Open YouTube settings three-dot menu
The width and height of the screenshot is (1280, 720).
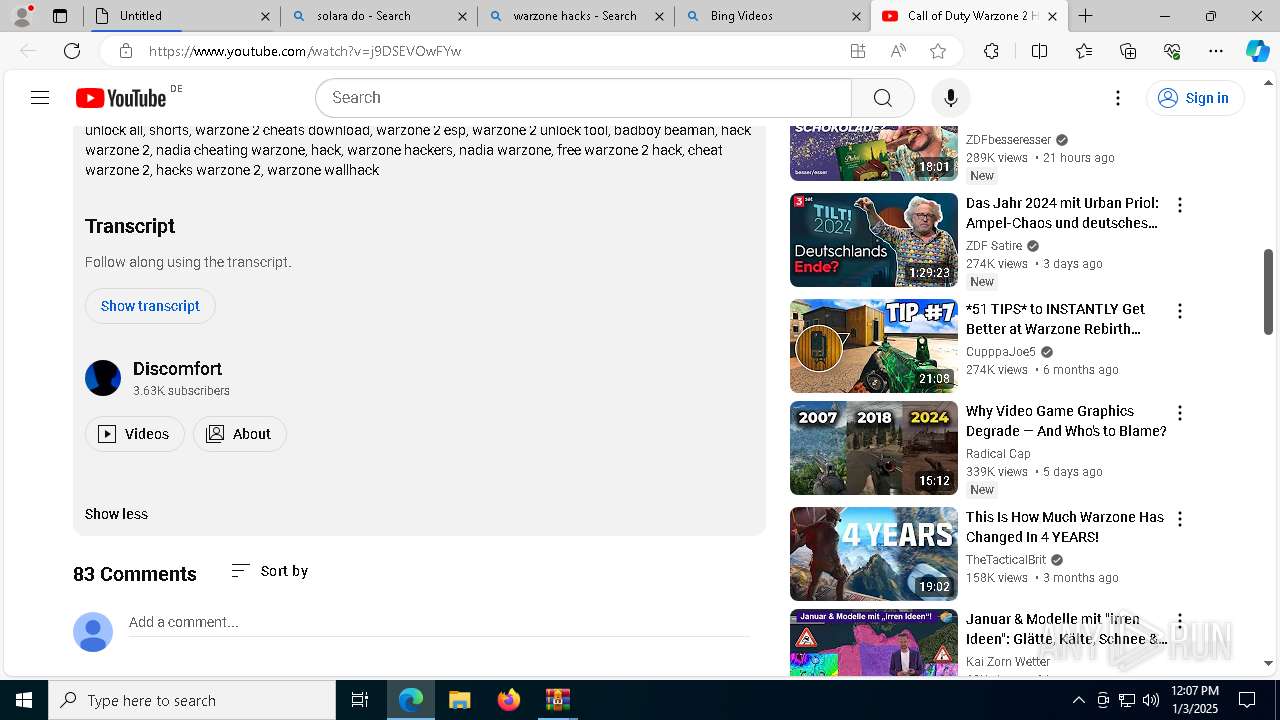(x=1118, y=97)
